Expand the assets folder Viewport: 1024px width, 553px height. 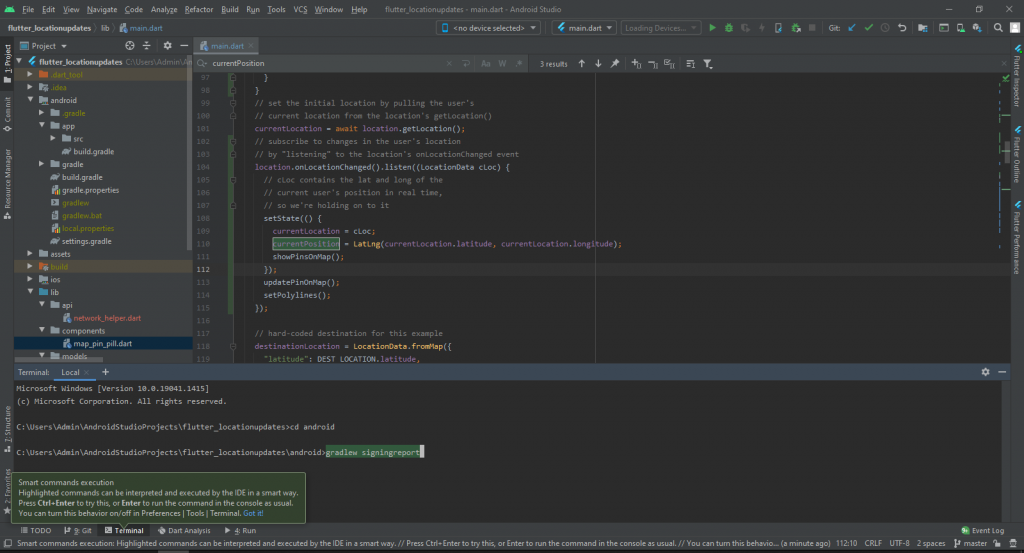30,253
